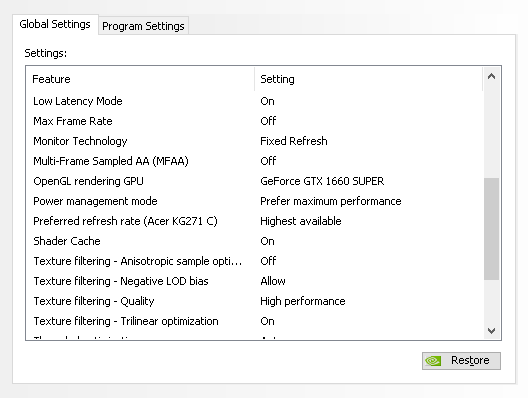Screen dimensions: 528x398
Task: Click the Trilinear optimization 'On' value
Action: coord(267,321)
